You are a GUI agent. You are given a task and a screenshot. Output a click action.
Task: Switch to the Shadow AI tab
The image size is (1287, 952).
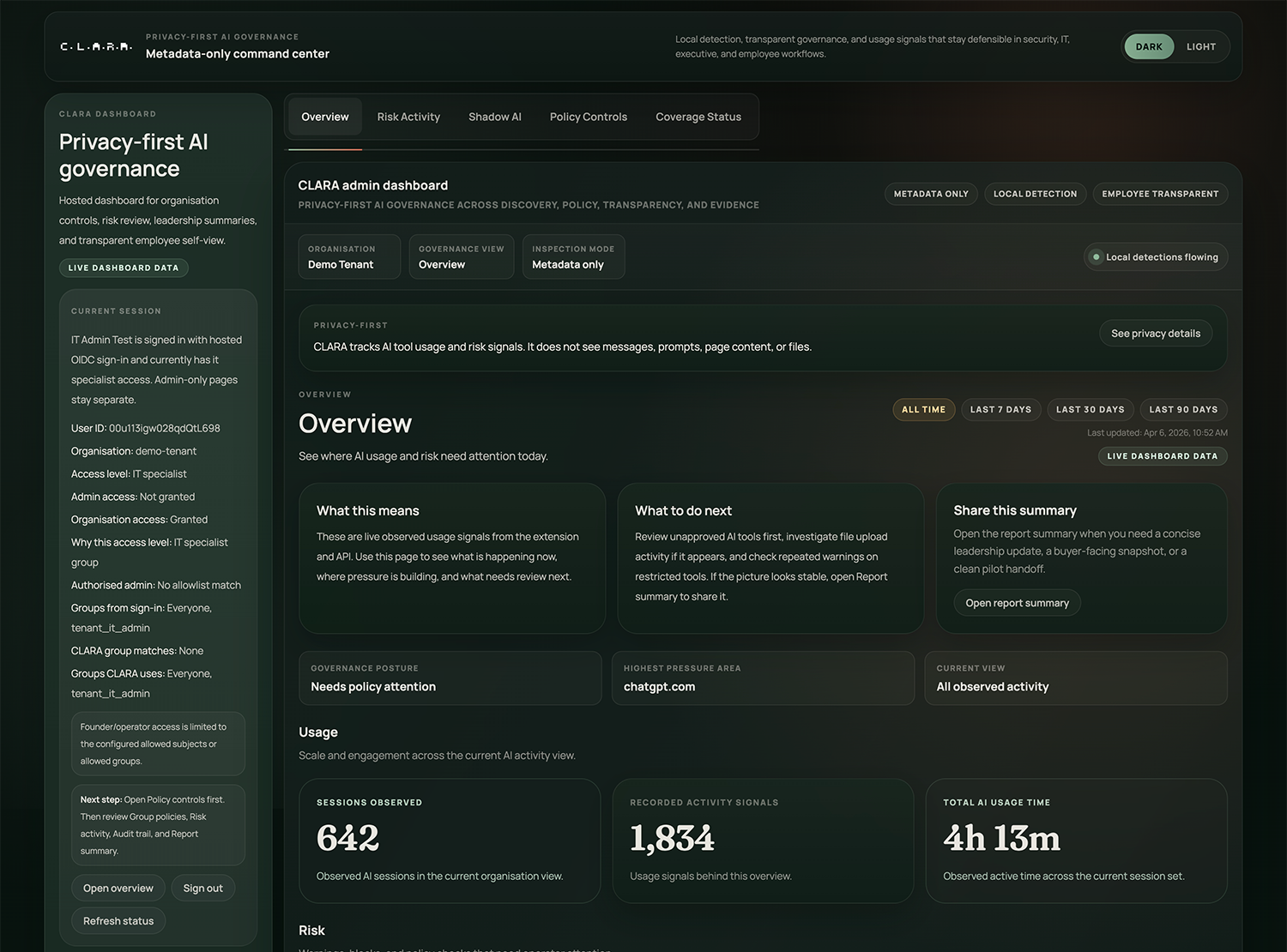pyautogui.click(x=495, y=117)
